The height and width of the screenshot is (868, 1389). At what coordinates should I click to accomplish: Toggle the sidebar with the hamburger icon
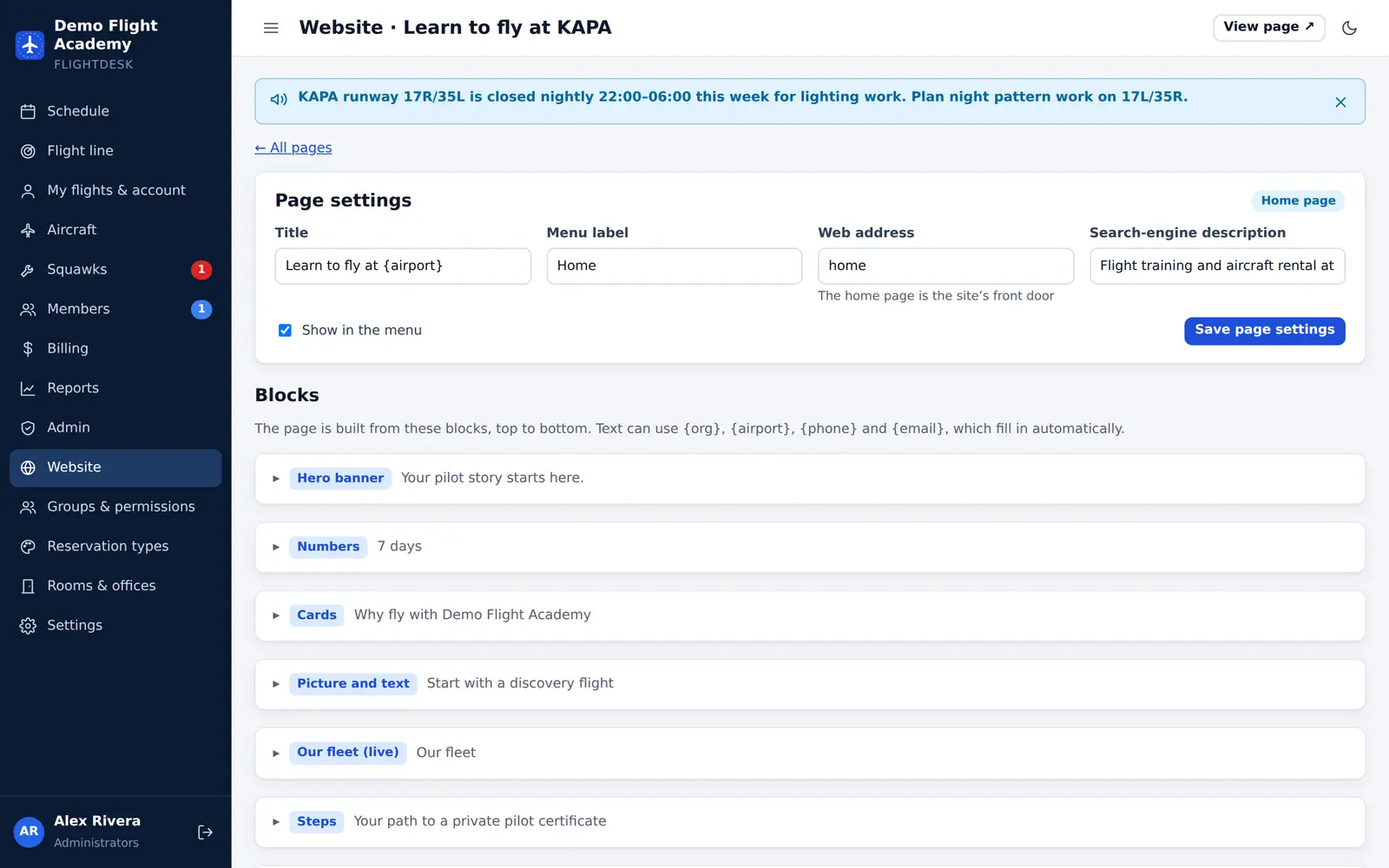271,28
